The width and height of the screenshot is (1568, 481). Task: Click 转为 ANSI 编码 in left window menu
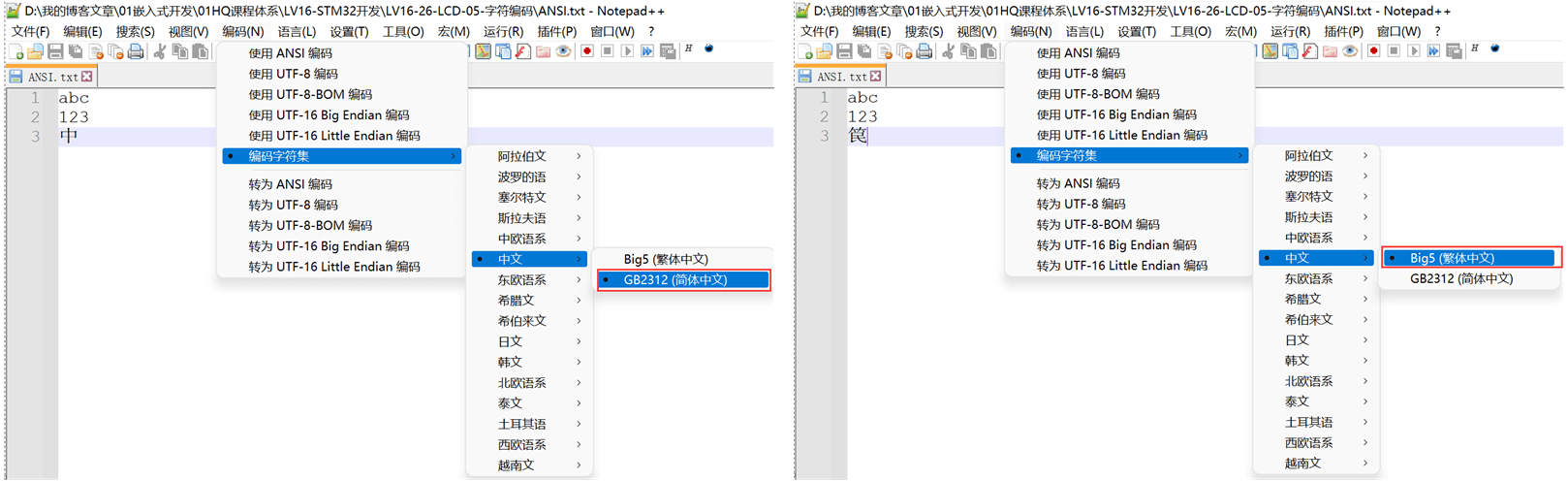point(290,184)
